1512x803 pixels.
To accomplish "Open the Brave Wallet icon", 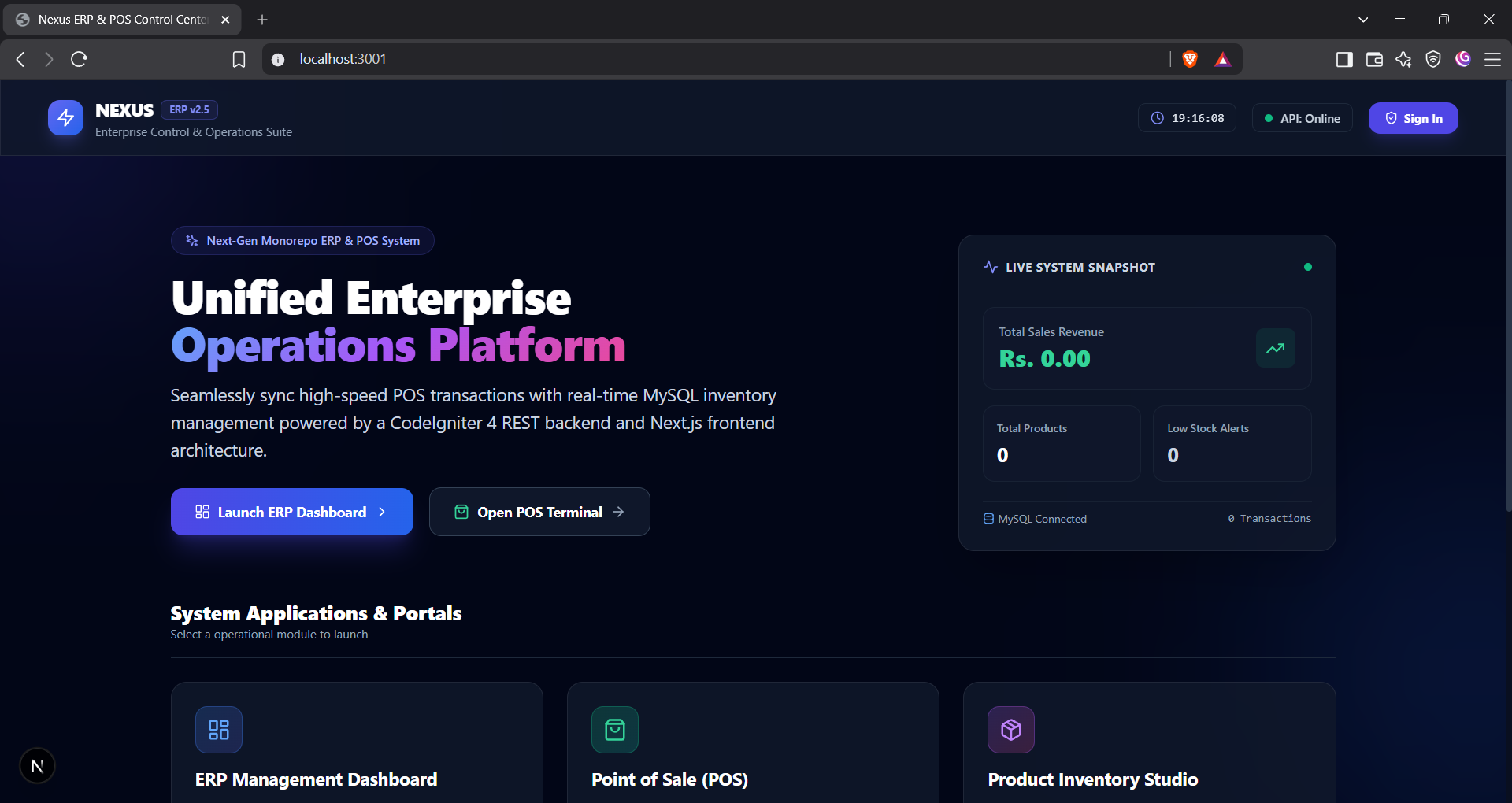I will pyautogui.click(x=1374, y=59).
